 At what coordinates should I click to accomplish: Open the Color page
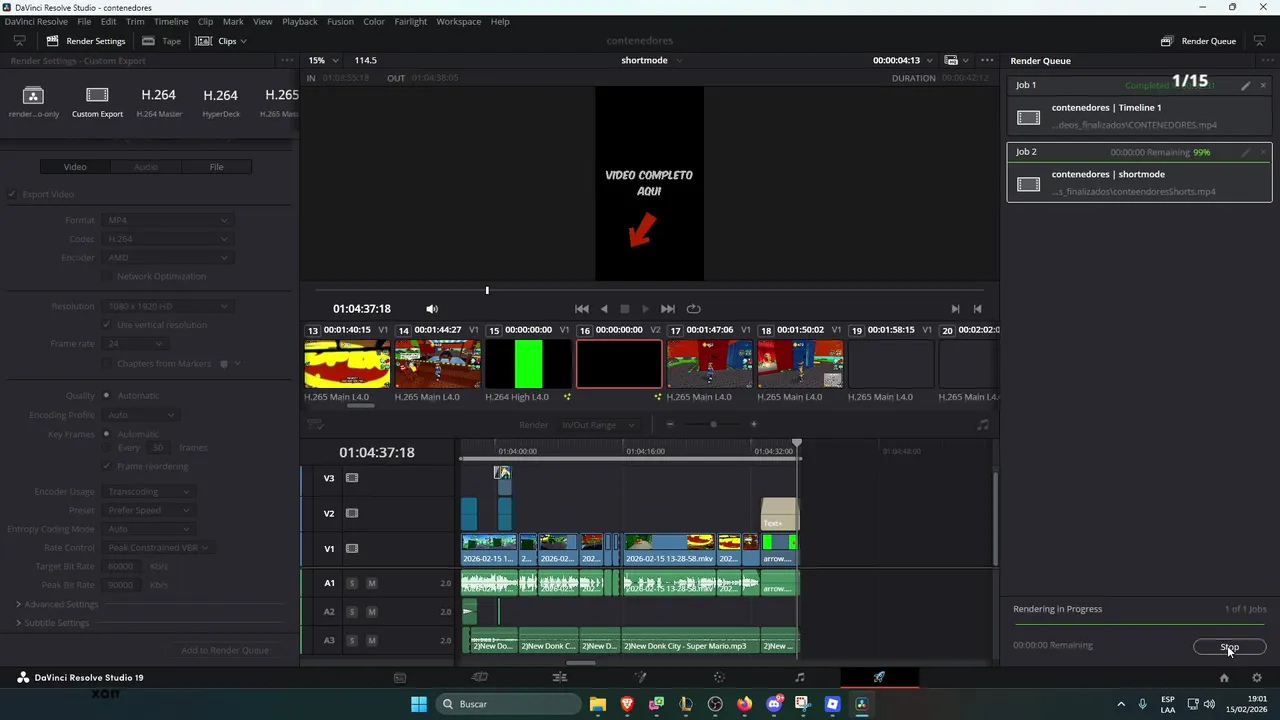click(719, 677)
